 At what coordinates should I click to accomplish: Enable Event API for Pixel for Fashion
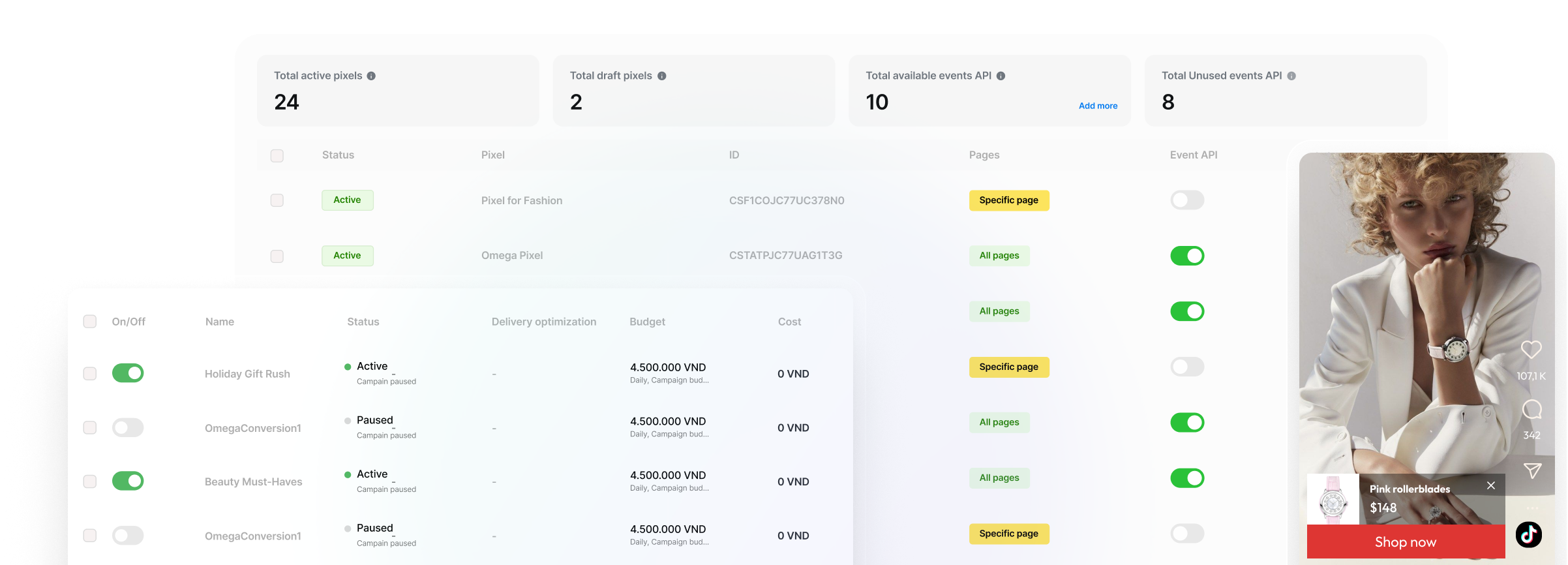[x=1187, y=200]
